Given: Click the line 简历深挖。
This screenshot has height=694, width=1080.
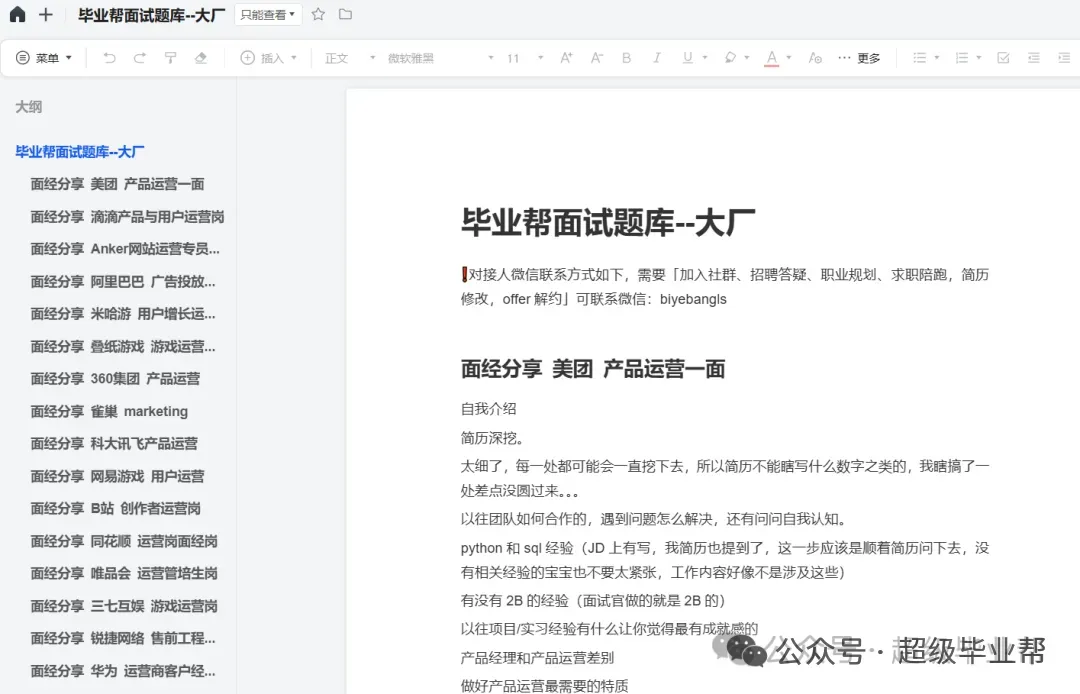Looking at the screenshot, I should [492, 438].
